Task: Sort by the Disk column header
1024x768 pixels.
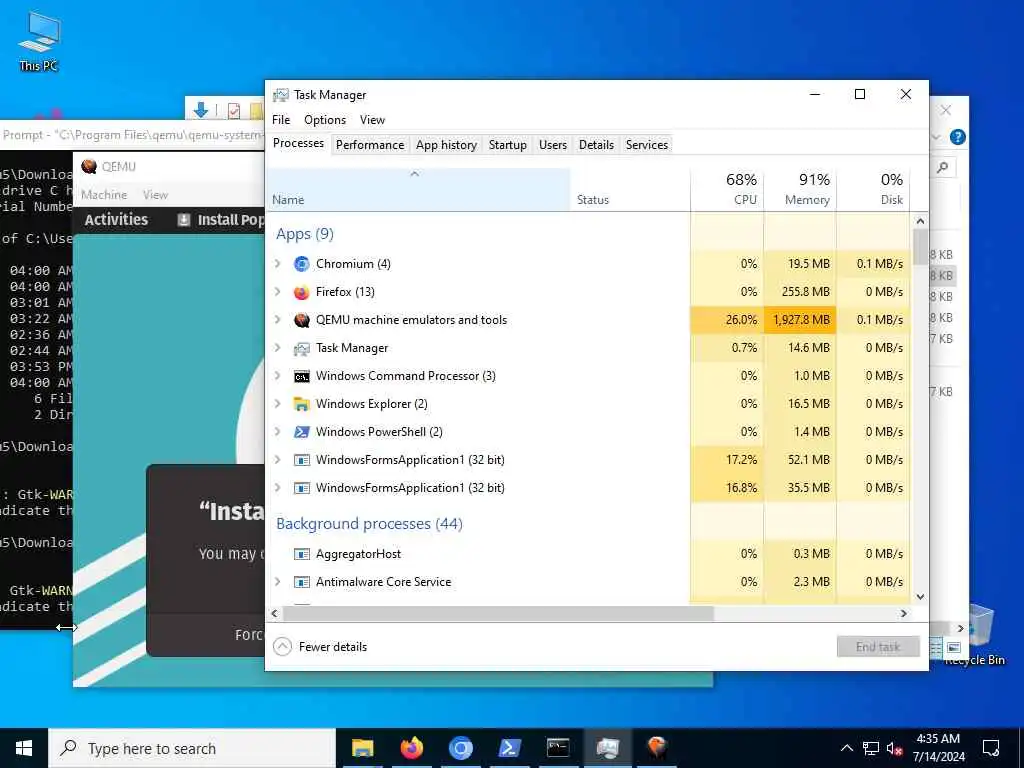Action: coord(873,189)
